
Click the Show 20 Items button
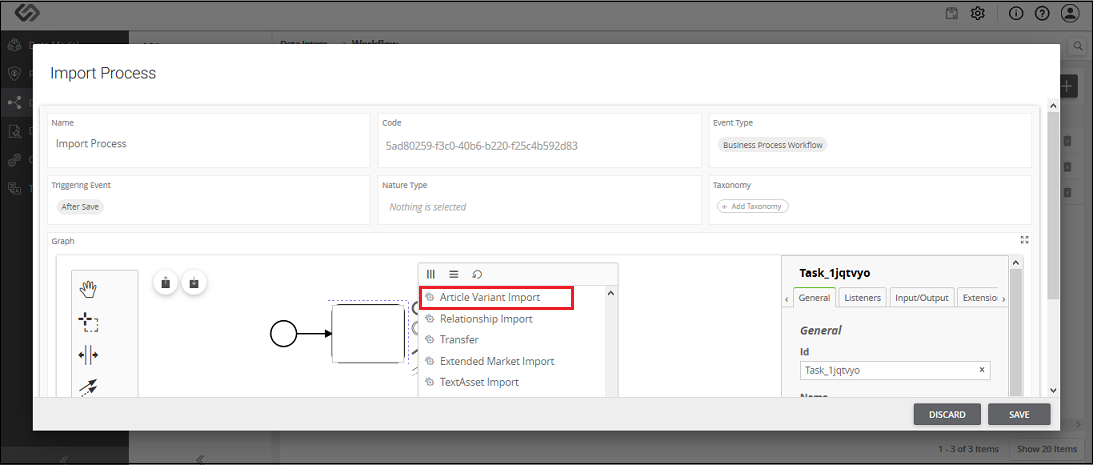(x=1046, y=448)
